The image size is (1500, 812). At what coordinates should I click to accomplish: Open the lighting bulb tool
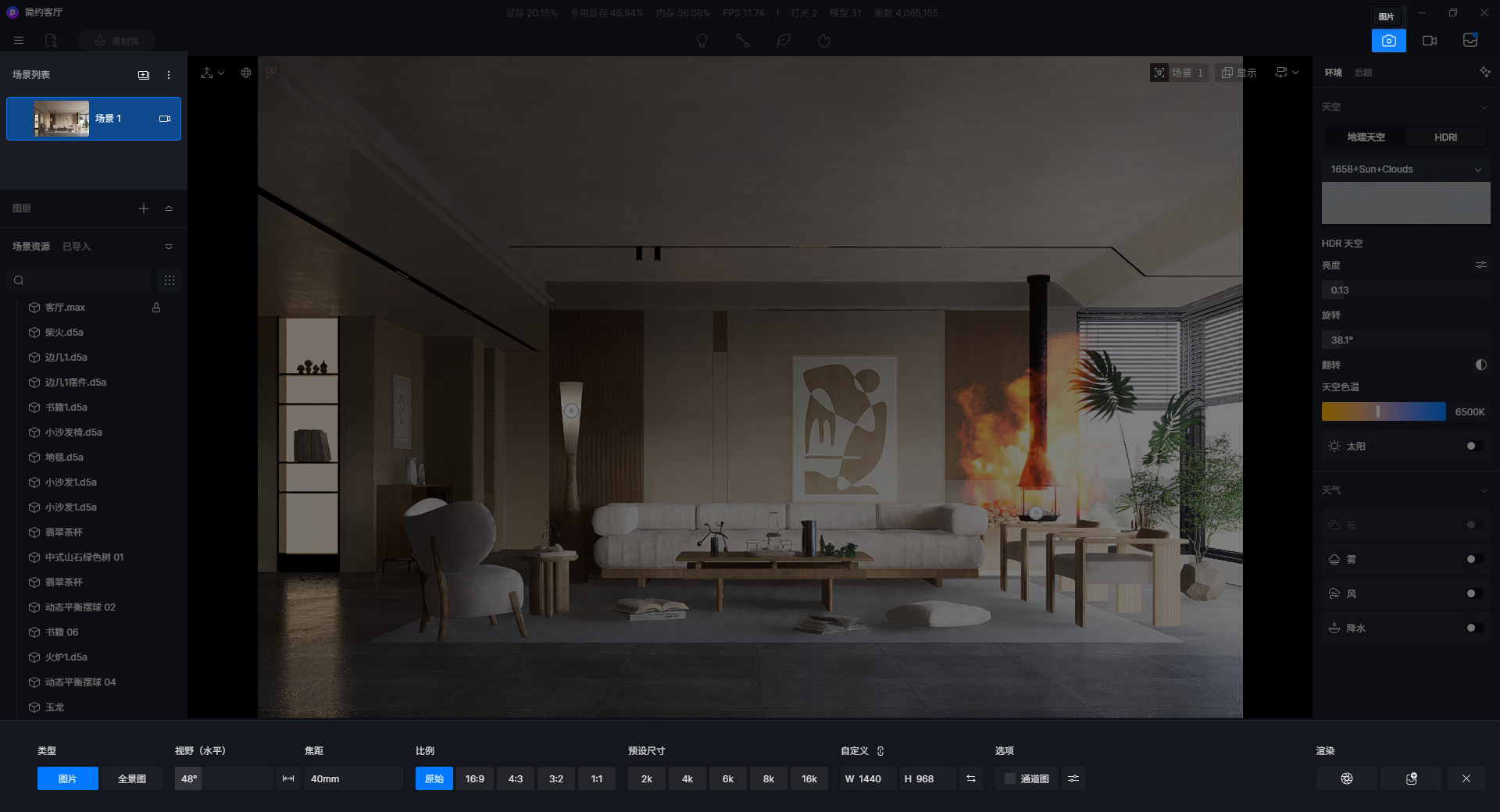pyautogui.click(x=702, y=41)
